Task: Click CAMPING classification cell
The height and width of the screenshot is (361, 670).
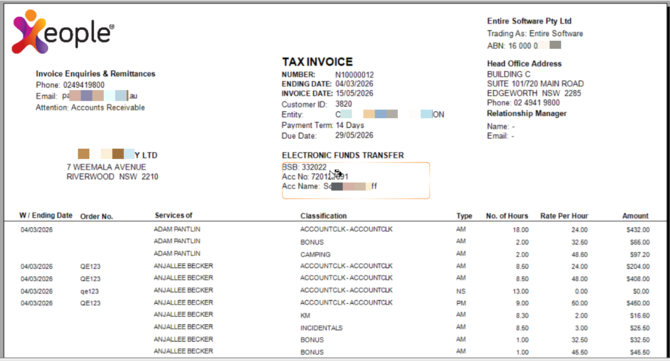Action: (x=315, y=255)
